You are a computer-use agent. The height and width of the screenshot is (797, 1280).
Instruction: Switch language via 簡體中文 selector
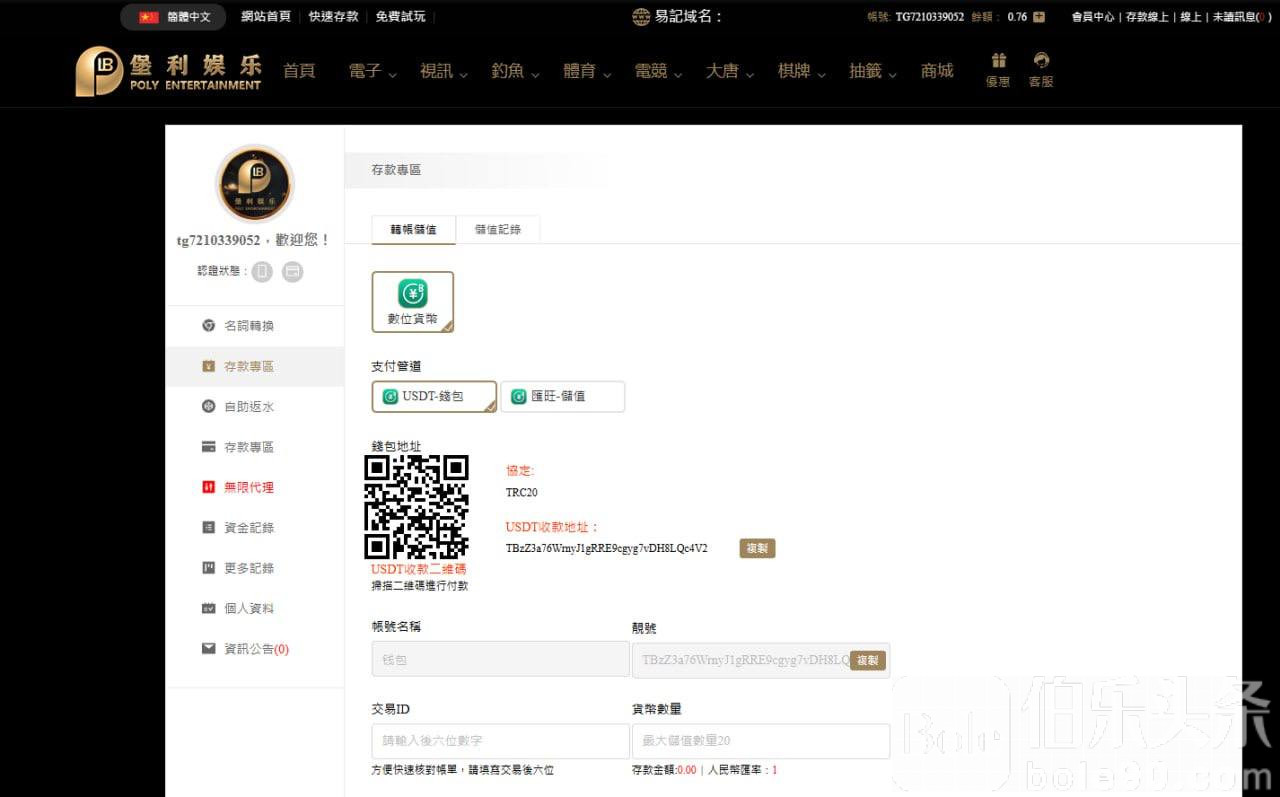point(174,17)
